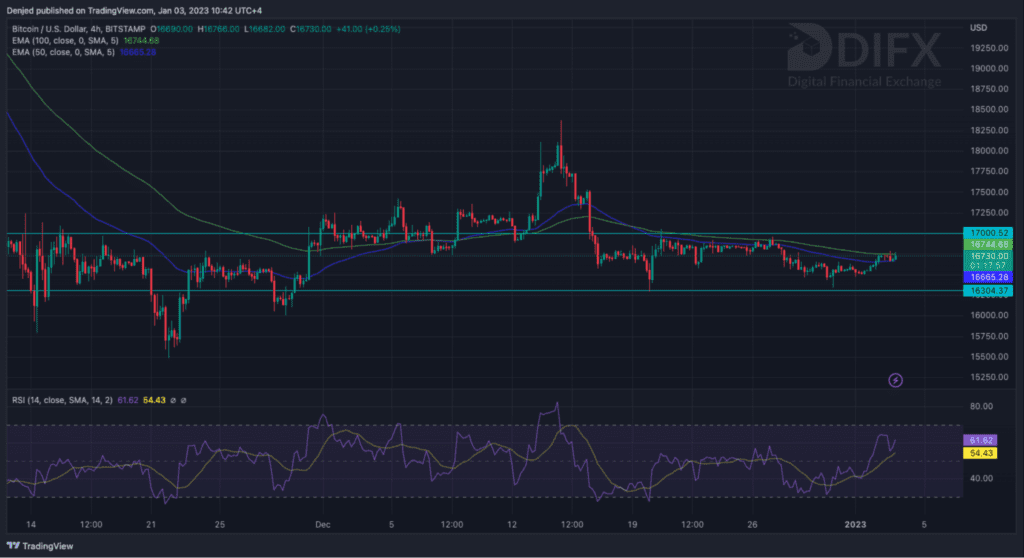Click the Bitcoin / U.S. Dollar symbol title

coord(57,30)
